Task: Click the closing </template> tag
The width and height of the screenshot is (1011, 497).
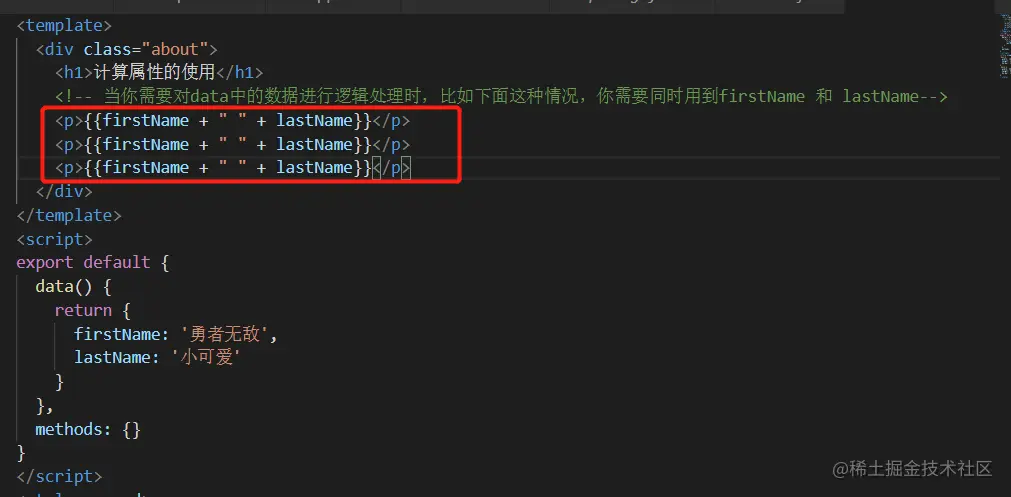Action: pos(68,215)
